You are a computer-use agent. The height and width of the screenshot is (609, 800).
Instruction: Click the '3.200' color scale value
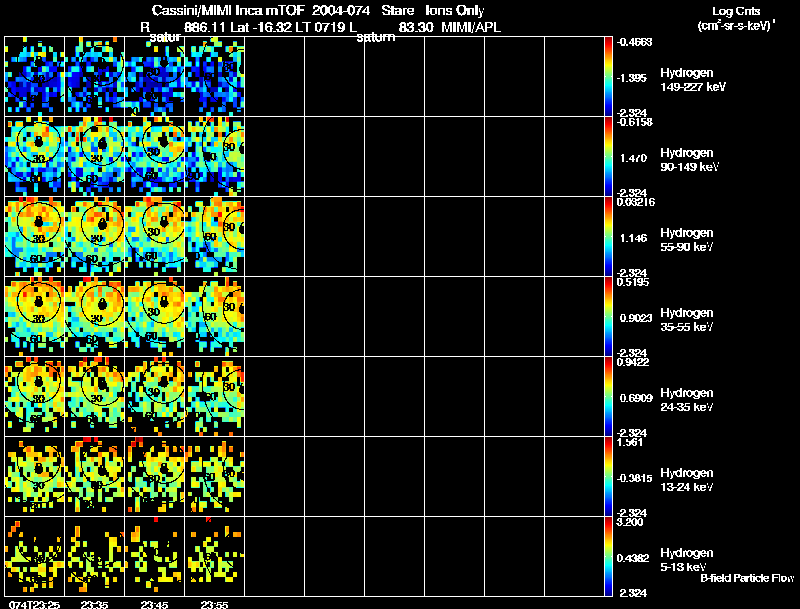pos(630,522)
